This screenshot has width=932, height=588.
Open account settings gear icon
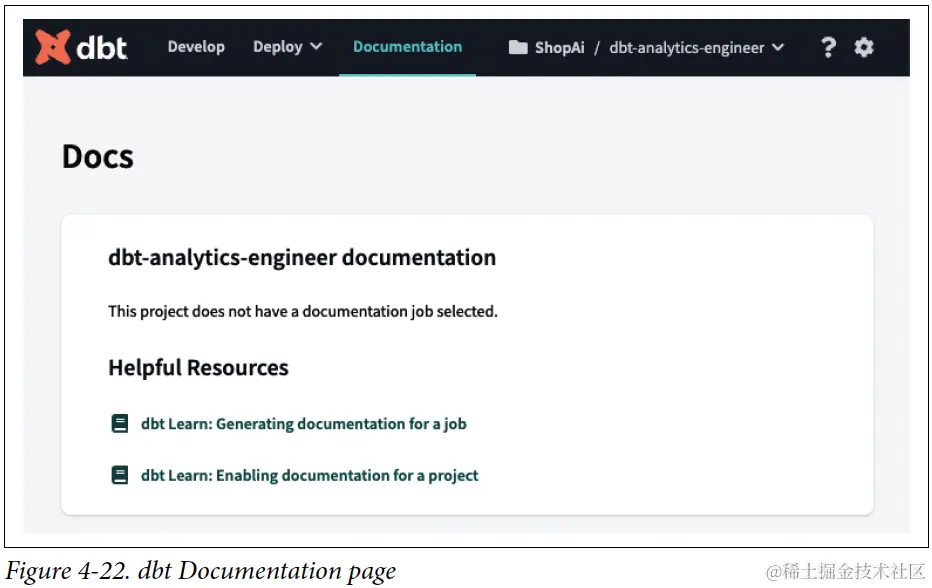click(864, 47)
